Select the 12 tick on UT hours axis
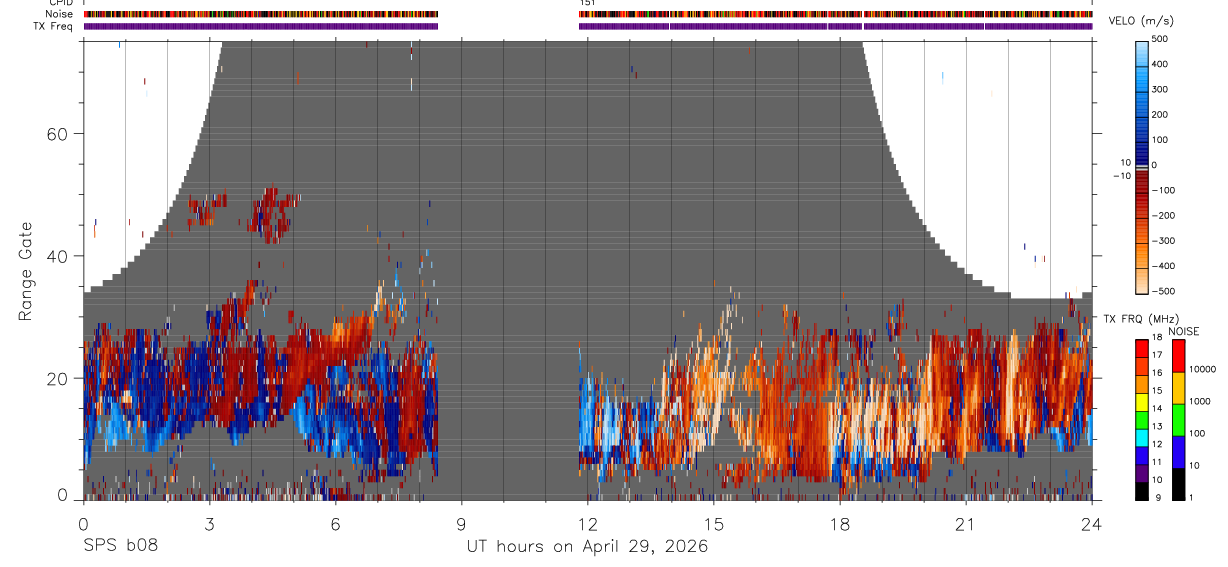1228x567 pixels. click(588, 523)
